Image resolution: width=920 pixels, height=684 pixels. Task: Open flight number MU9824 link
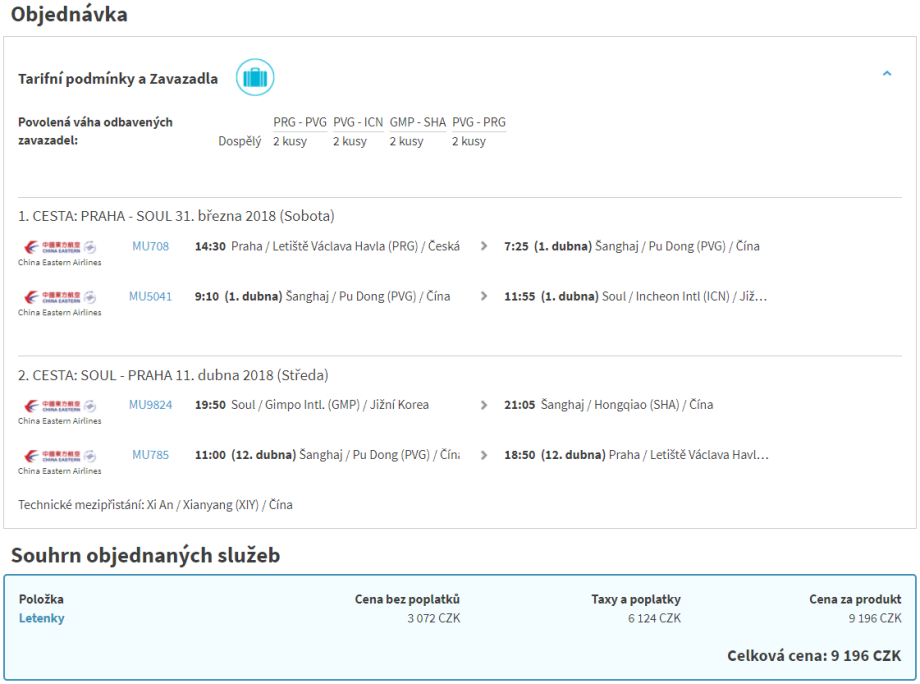point(150,405)
